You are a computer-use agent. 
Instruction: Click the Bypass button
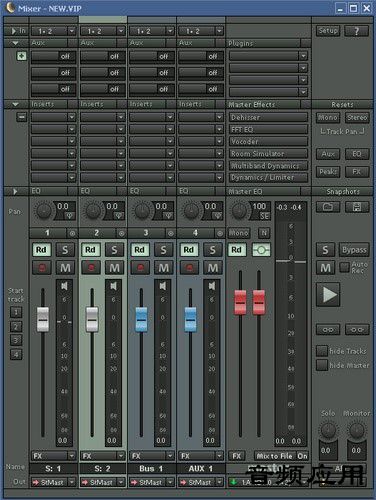(x=354, y=250)
